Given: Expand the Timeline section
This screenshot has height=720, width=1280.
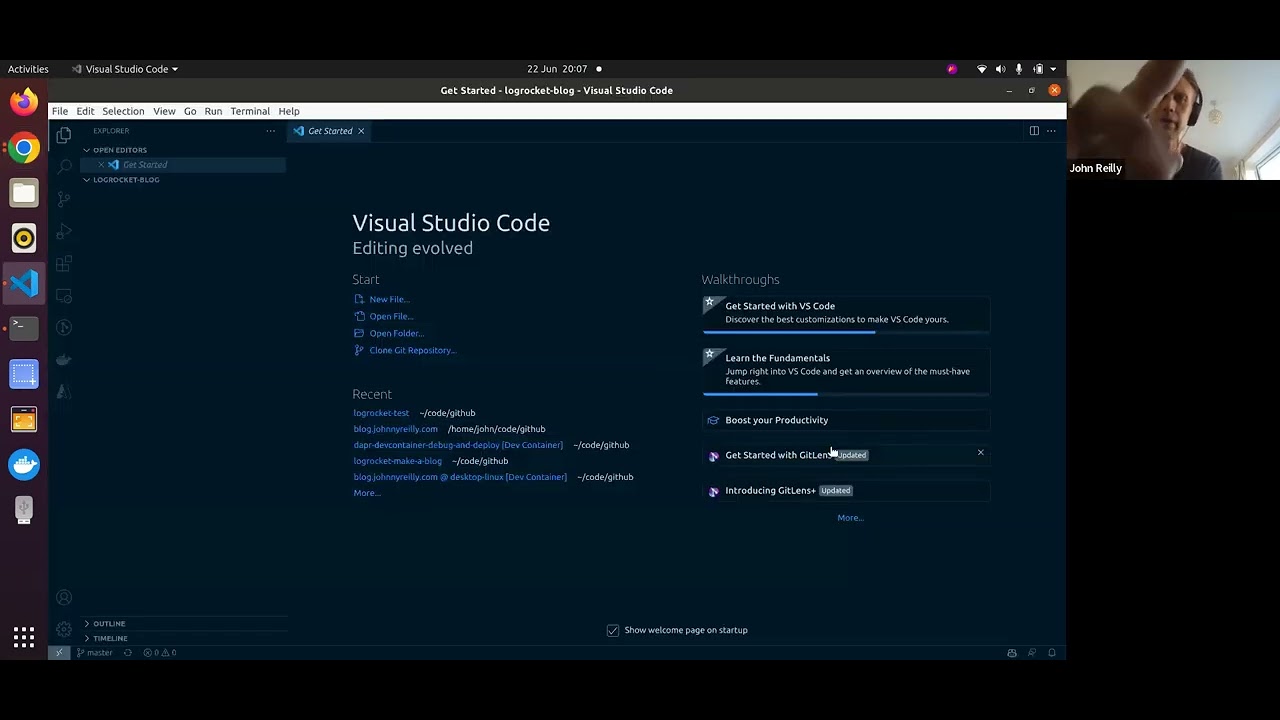Looking at the screenshot, I should pyautogui.click(x=107, y=638).
